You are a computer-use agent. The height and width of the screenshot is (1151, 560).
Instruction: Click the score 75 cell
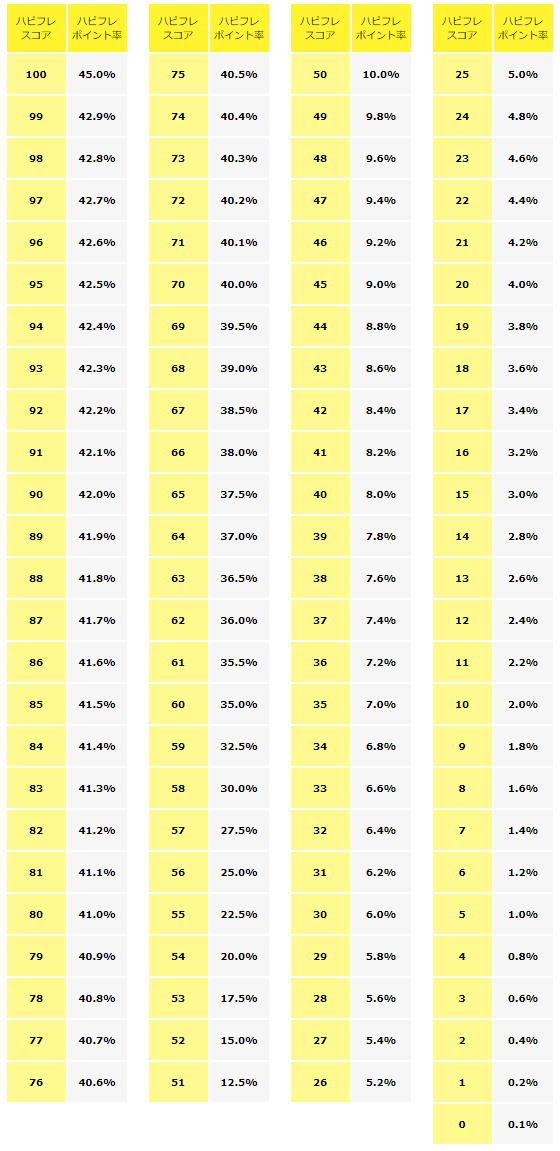coord(178,74)
